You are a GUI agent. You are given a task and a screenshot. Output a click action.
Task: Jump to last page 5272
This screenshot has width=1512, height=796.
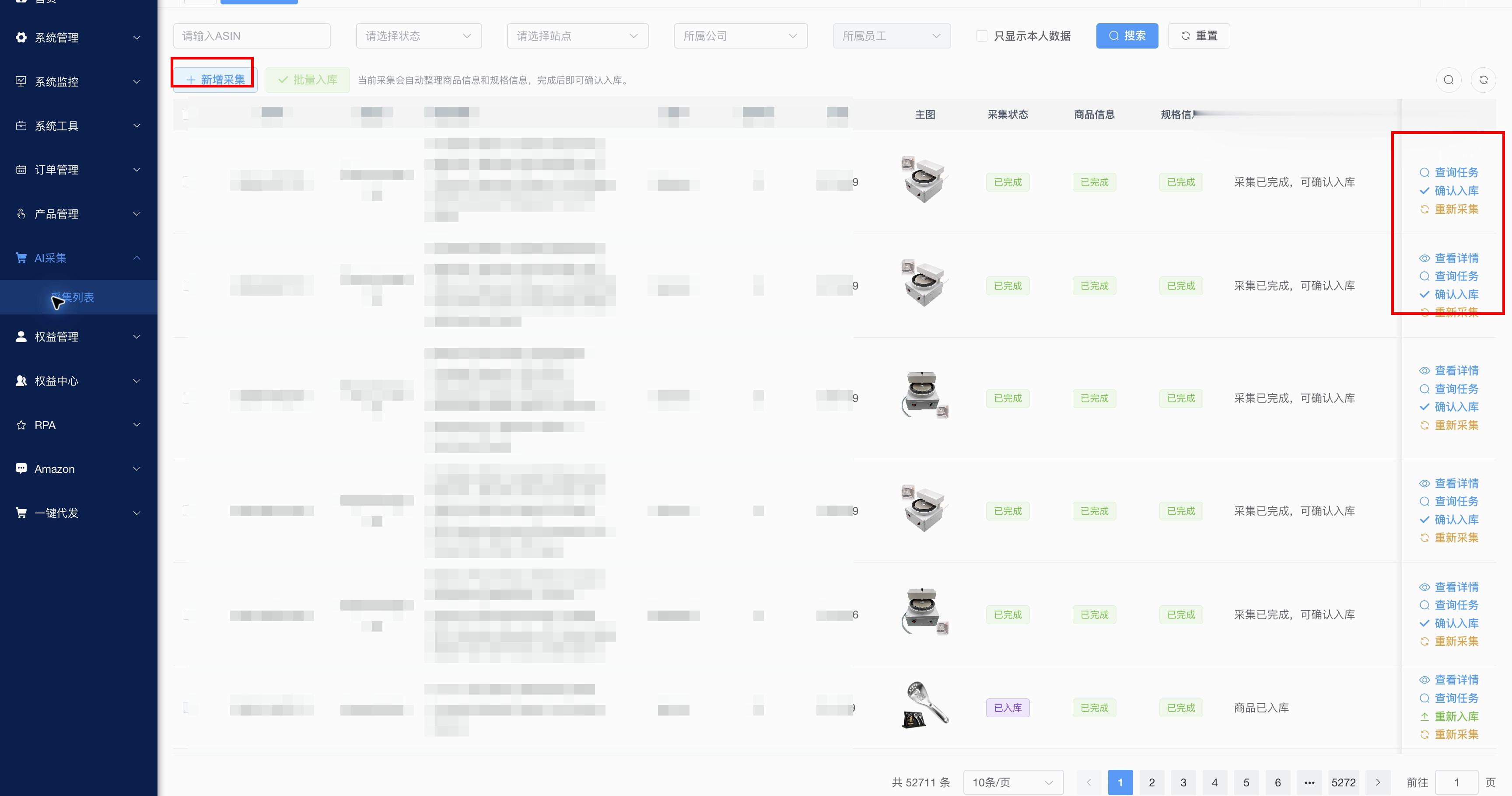tap(1344, 782)
